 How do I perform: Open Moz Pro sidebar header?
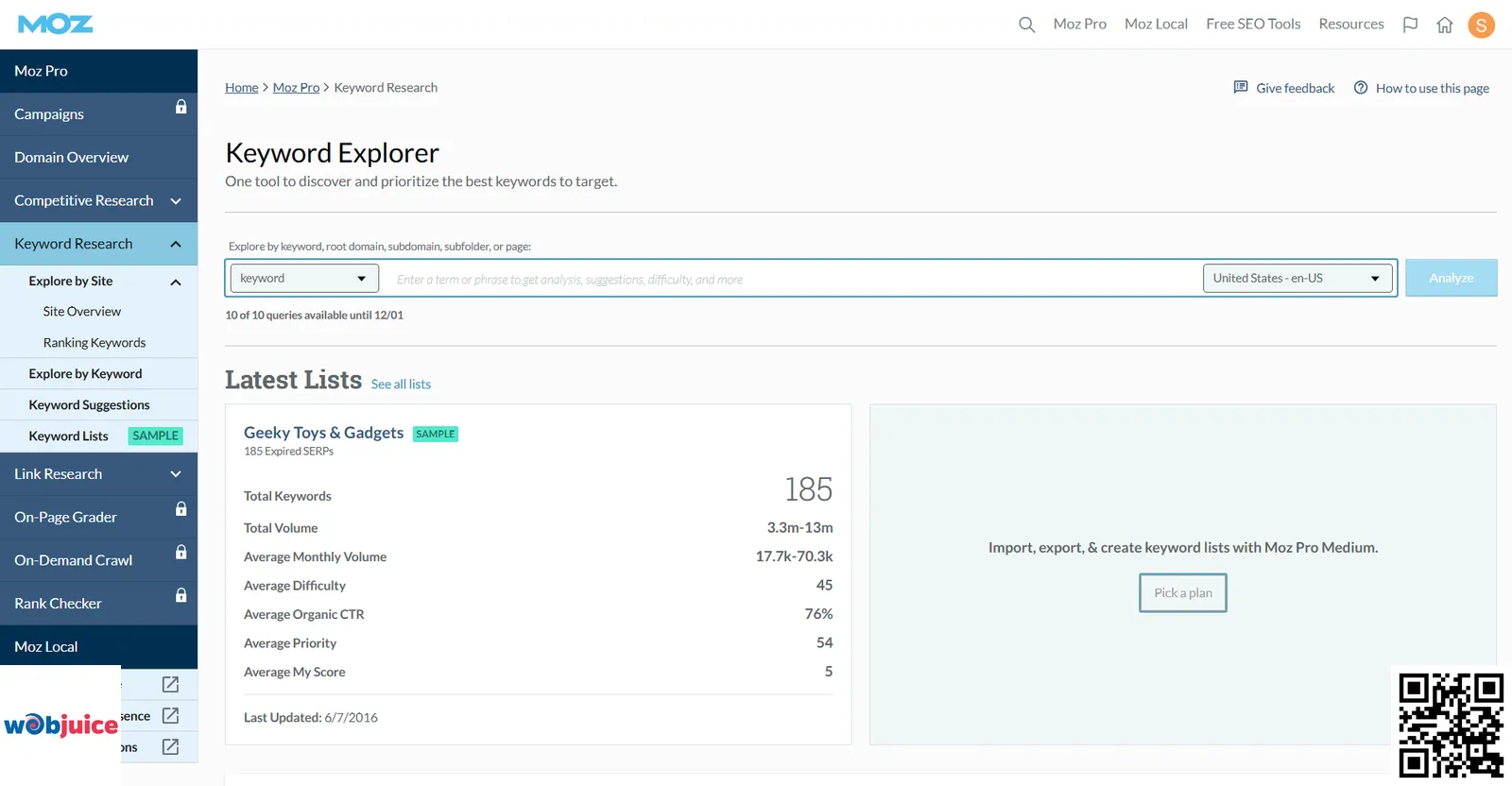pyautogui.click(x=98, y=71)
